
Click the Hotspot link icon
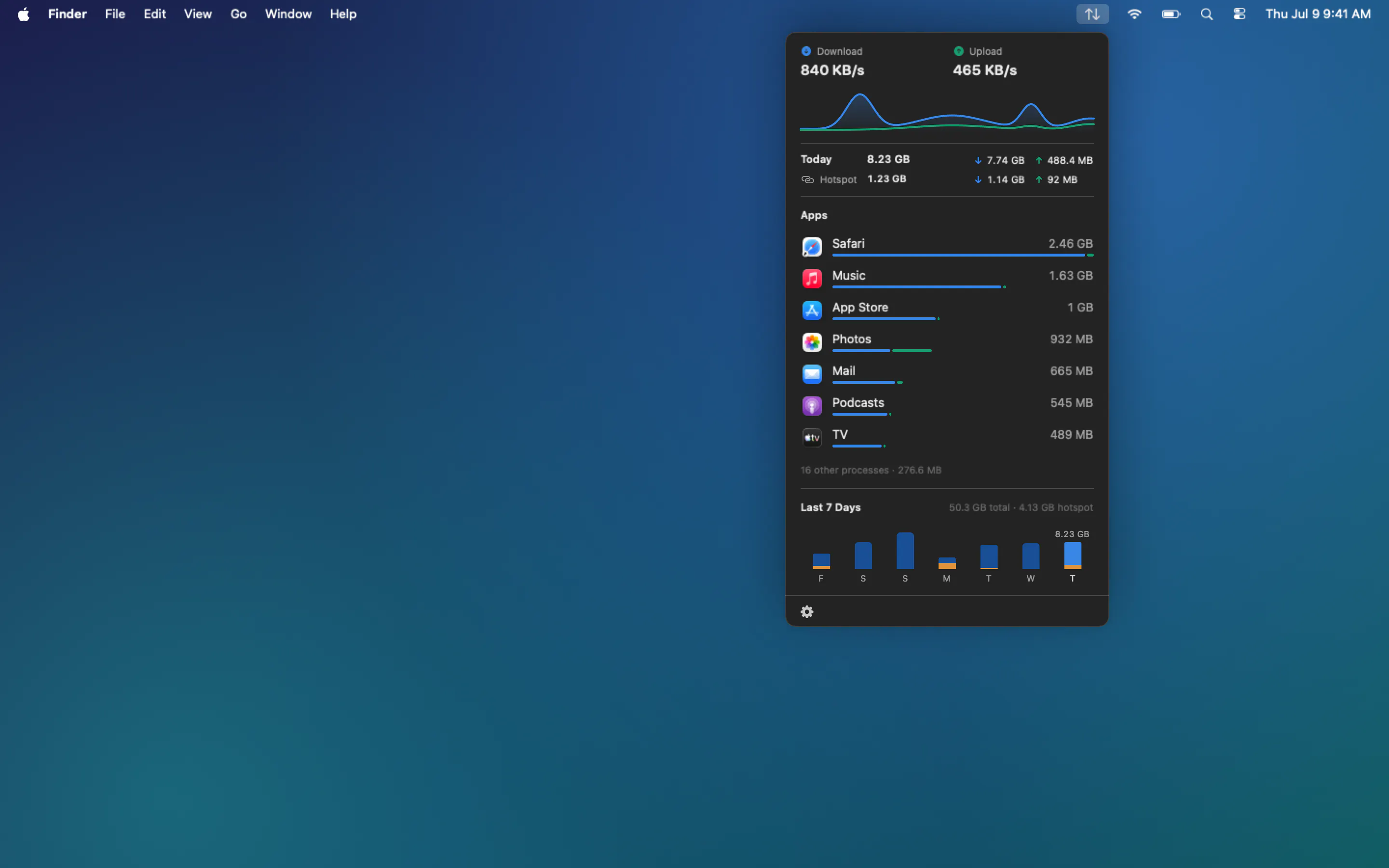[x=807, y=180]
